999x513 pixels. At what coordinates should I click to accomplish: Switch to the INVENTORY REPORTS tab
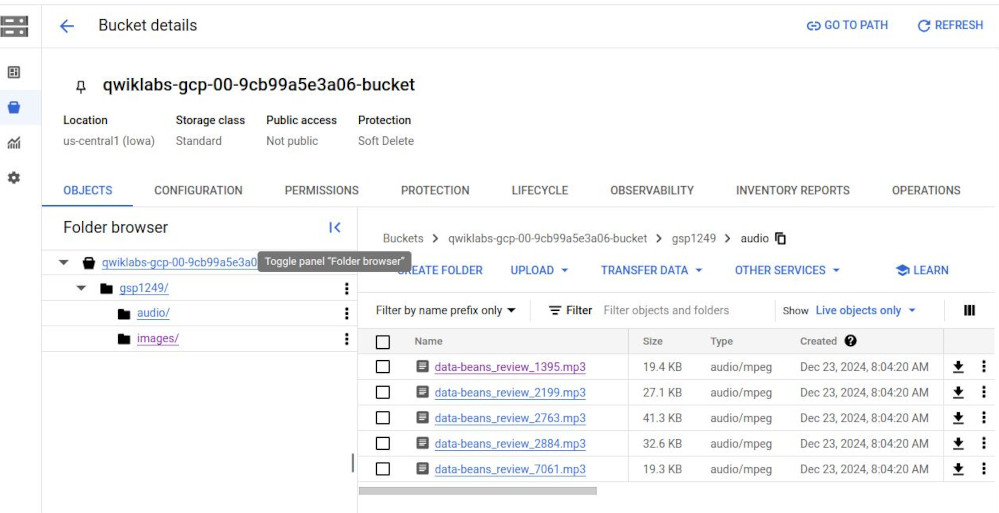[793, 190]
